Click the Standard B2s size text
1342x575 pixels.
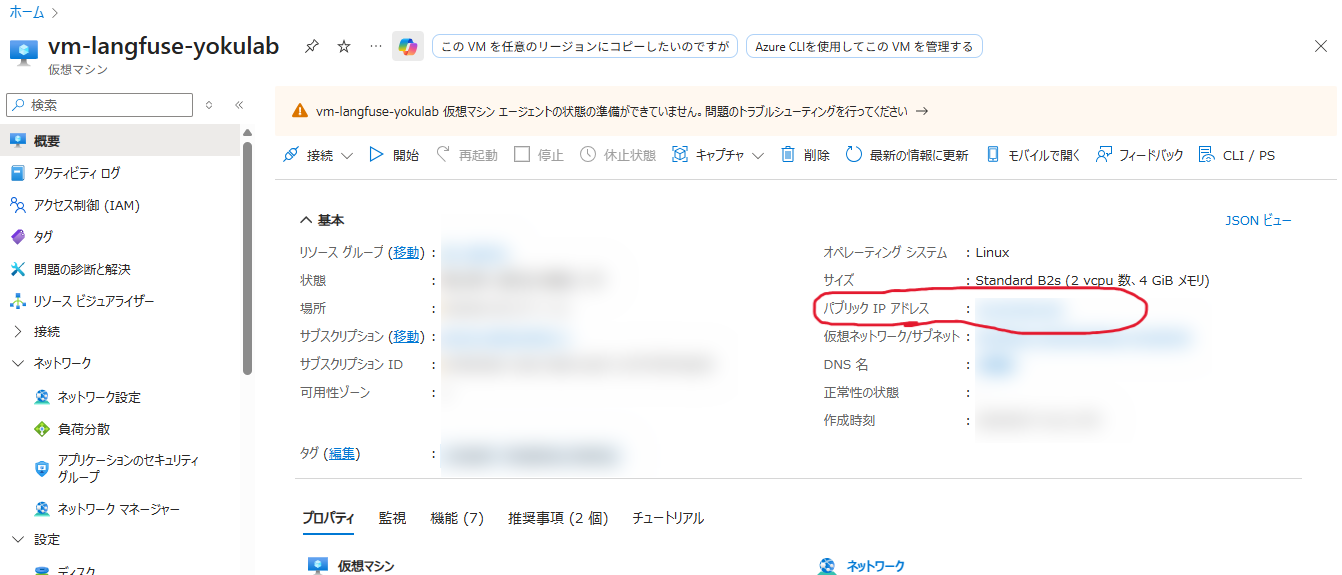(1092, 280)
